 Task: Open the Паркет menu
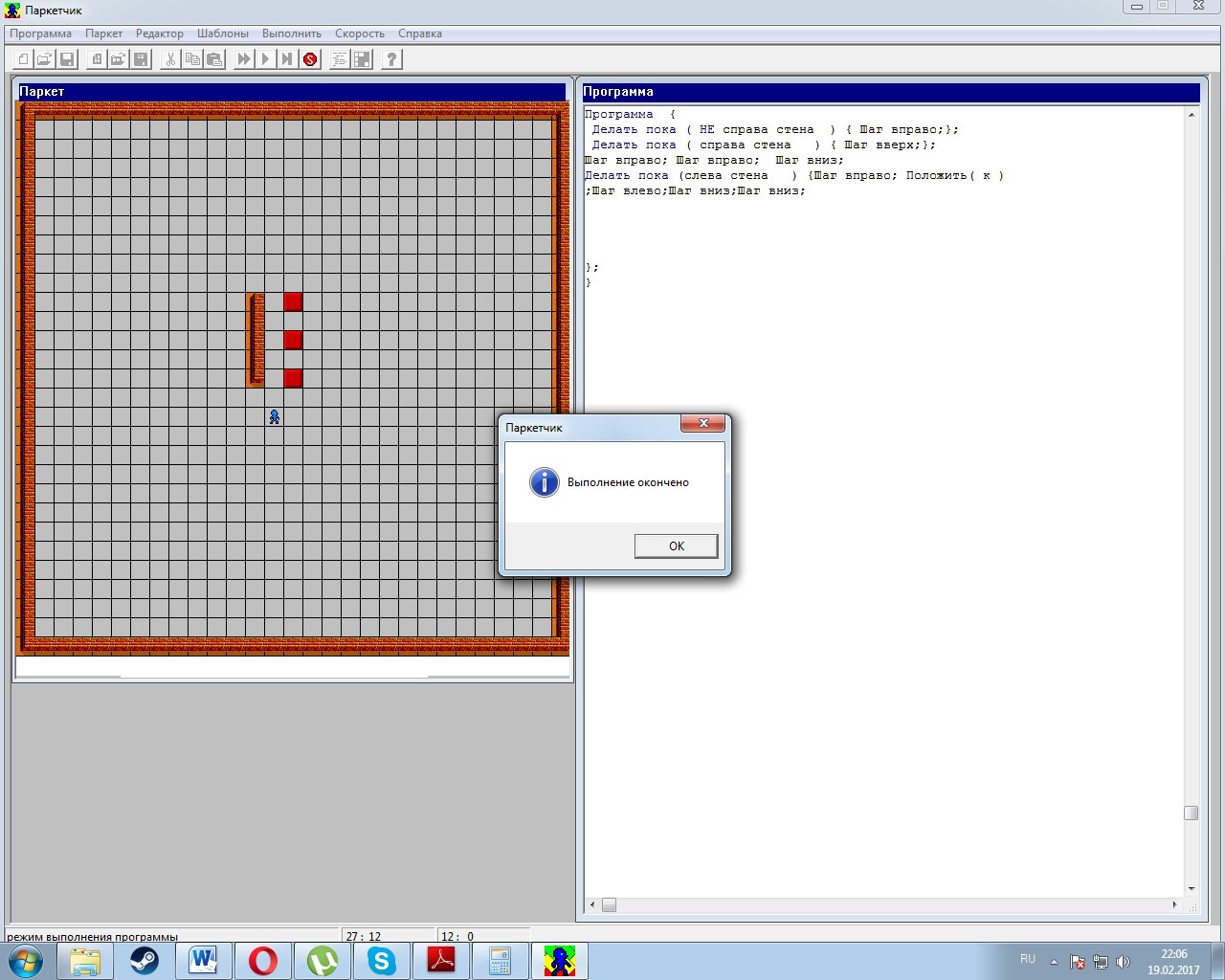[x=104, y=33]
